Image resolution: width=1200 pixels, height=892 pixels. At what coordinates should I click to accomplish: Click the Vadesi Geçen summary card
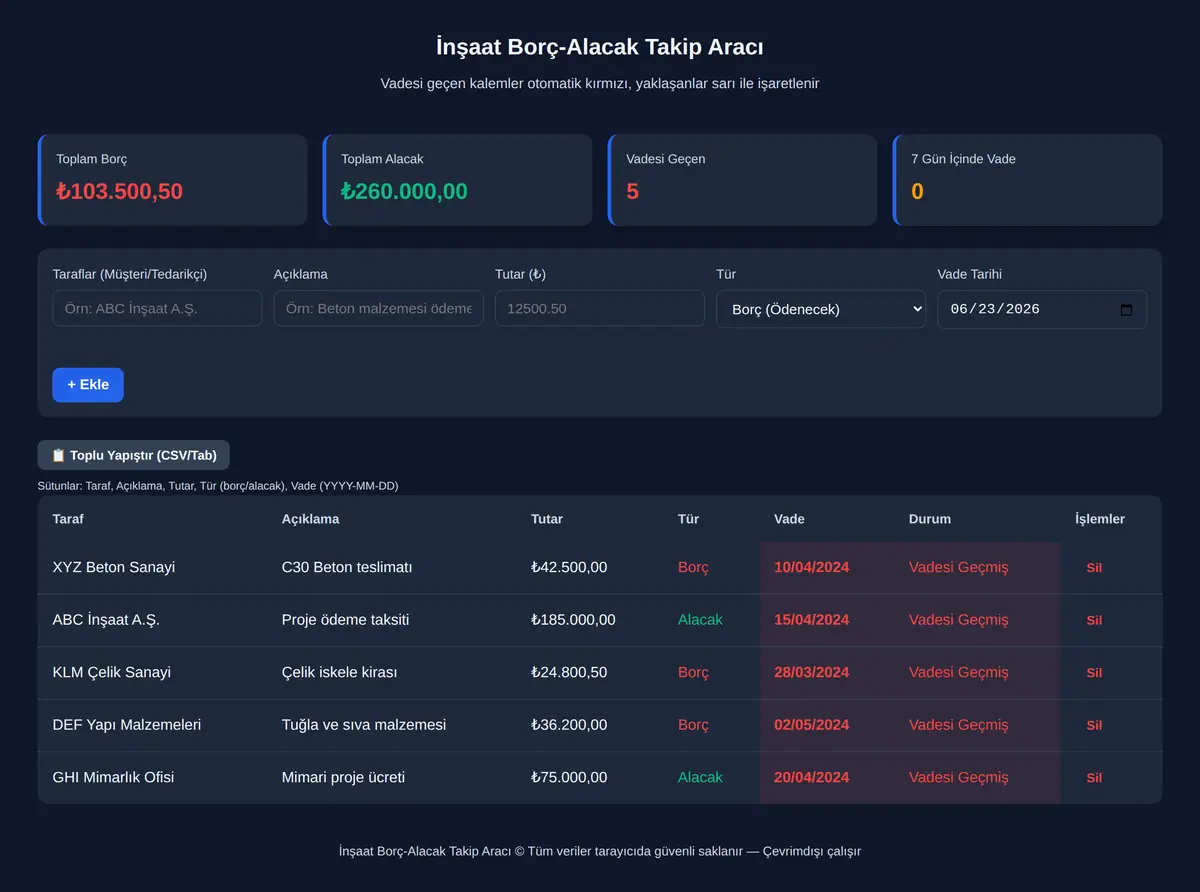(742, 180)
